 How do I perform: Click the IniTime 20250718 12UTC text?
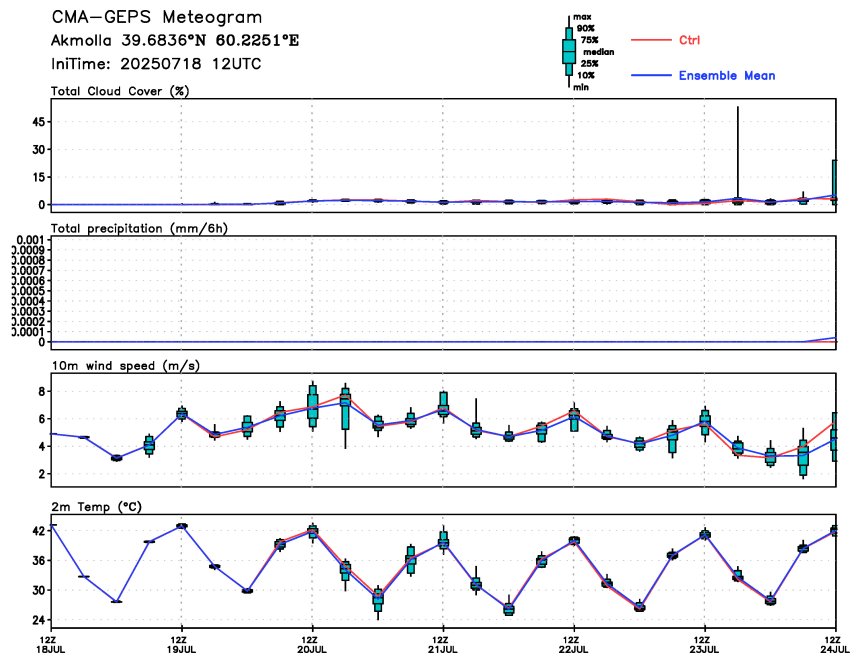(x=156, y=64)
